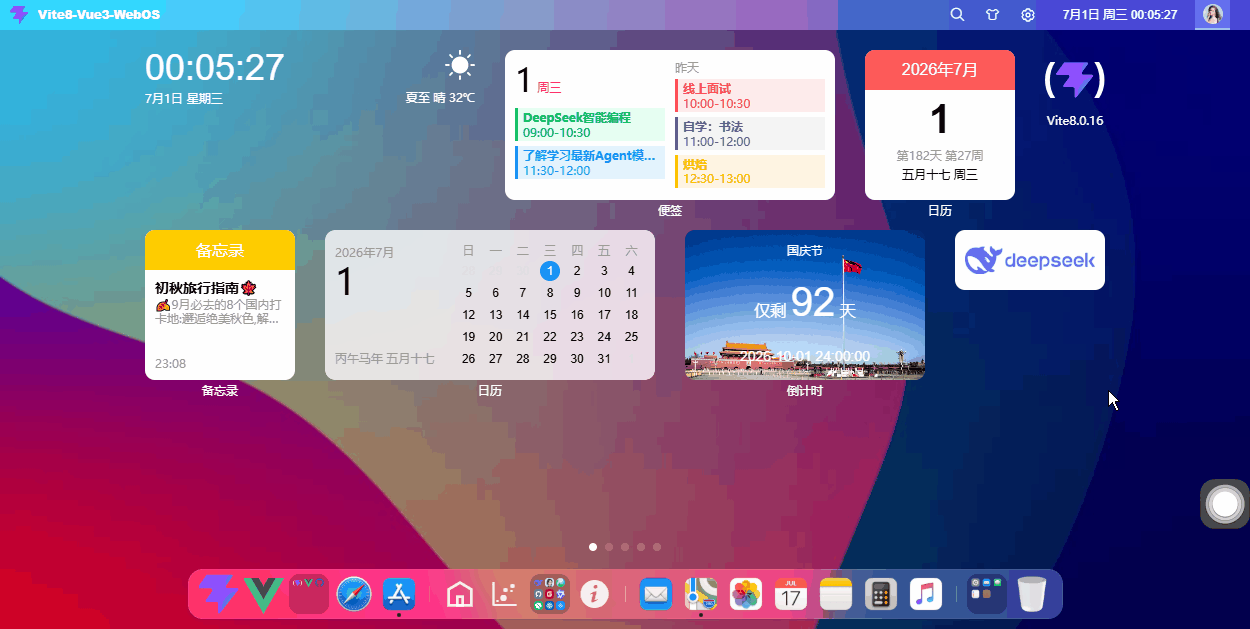Image resolution: width=1250 pixels, height=629 pixels.
Task: Click 五月十七 周三 in the calendar widget
Action: coord(940,175)
